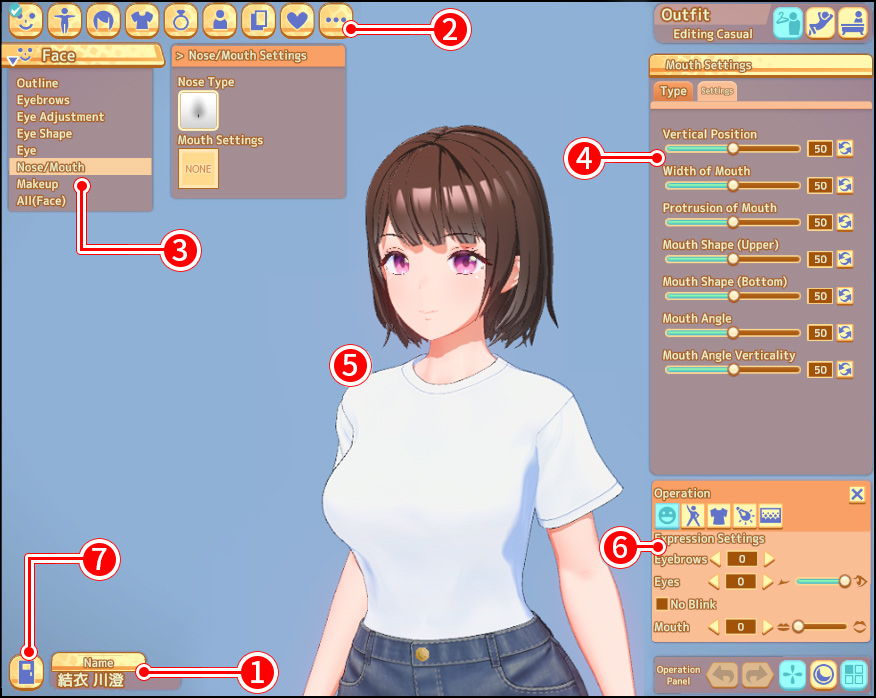The height and width of the screenshot is (698, 876).
Task: Collapse the Face category header
Action: coord(13,59)
